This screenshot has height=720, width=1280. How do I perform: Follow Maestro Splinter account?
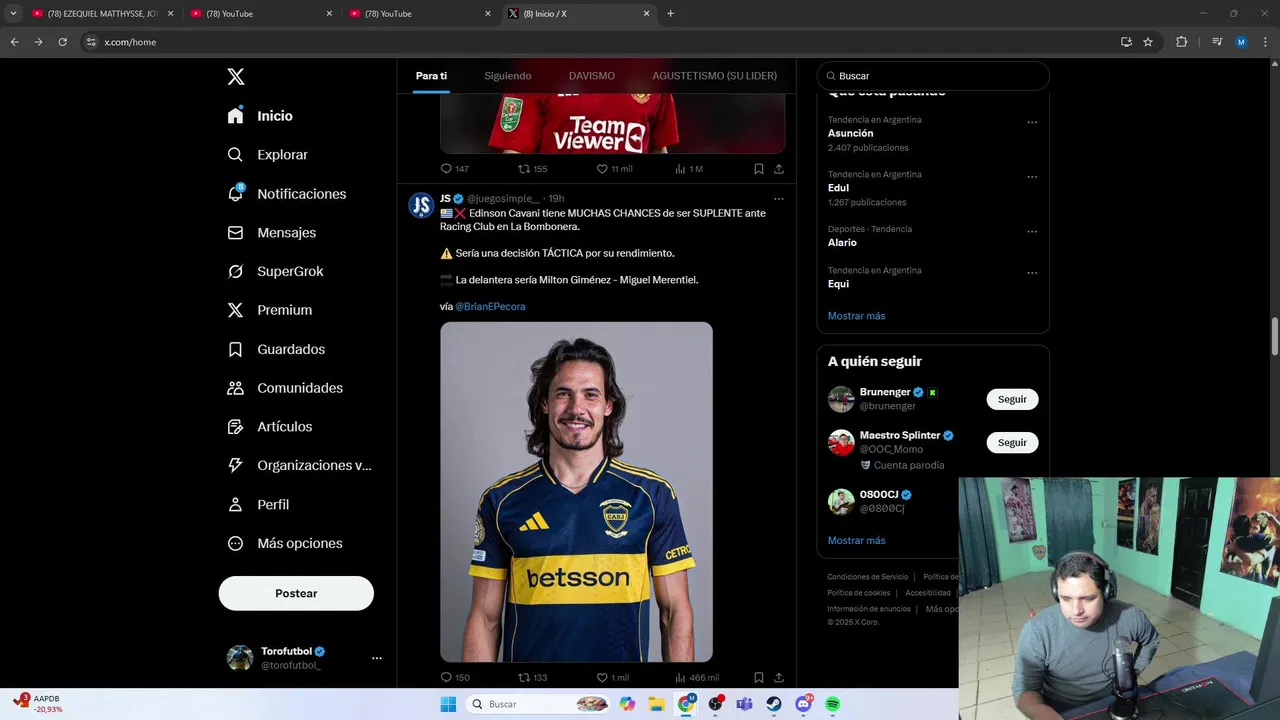[1012, 442]
